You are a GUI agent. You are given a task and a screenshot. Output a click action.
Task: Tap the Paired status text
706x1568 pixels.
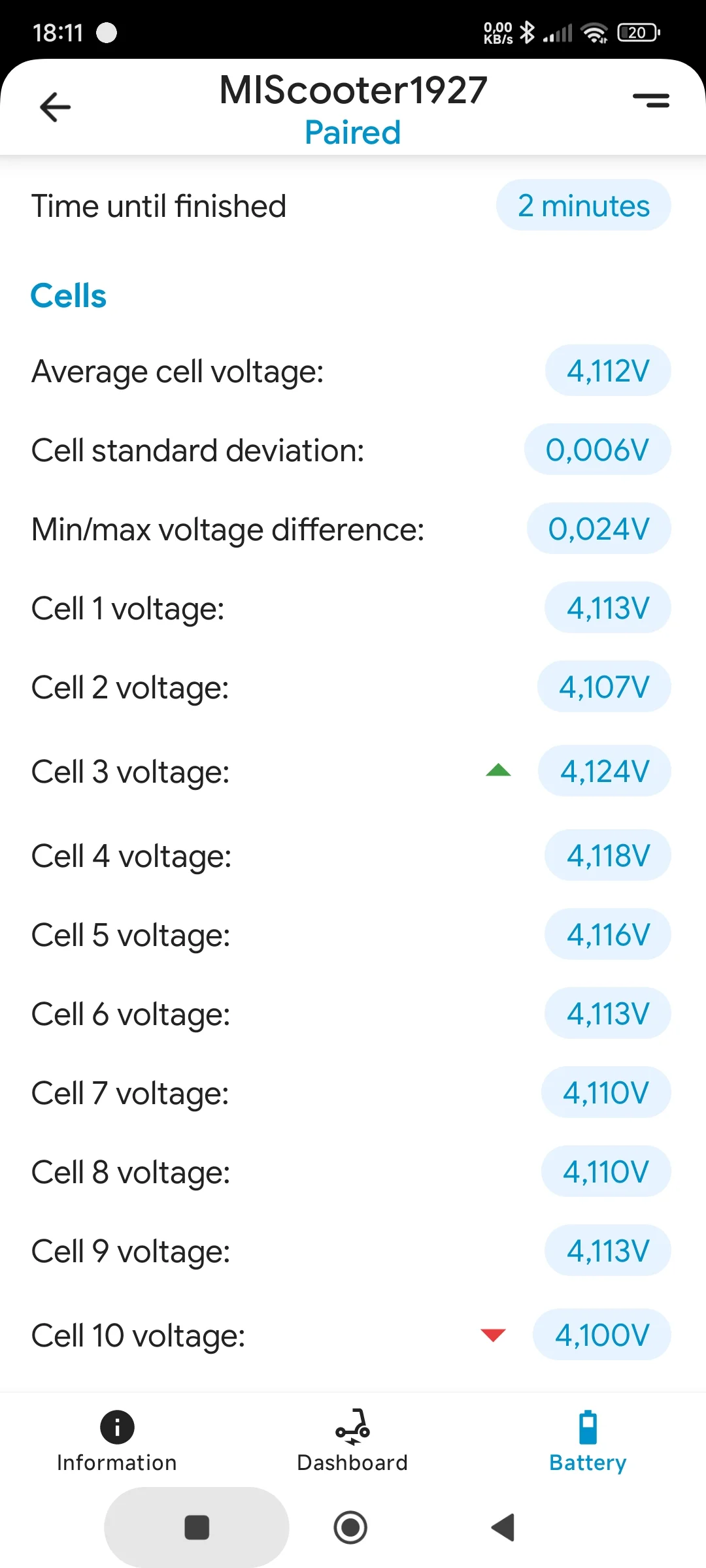(x=353, y=133)
